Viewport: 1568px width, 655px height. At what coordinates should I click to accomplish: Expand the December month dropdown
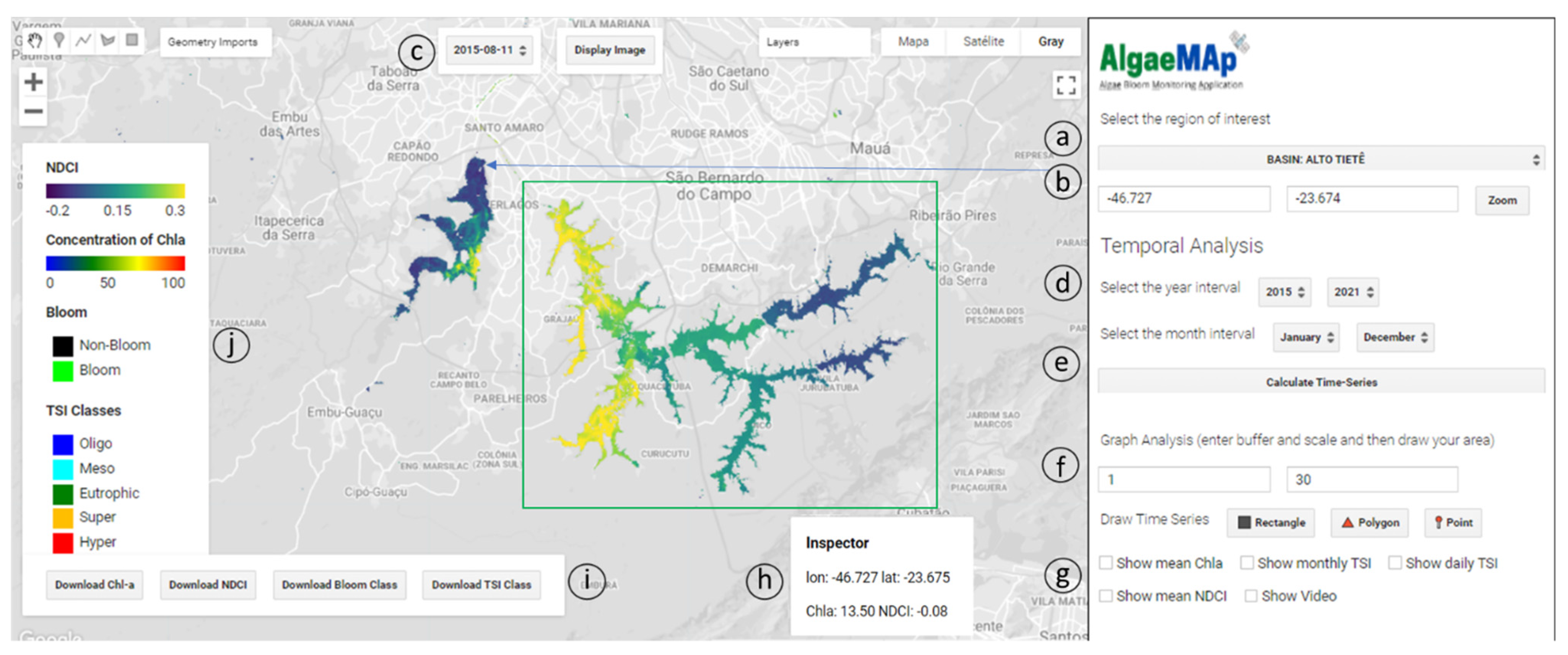click(1394, 337)
